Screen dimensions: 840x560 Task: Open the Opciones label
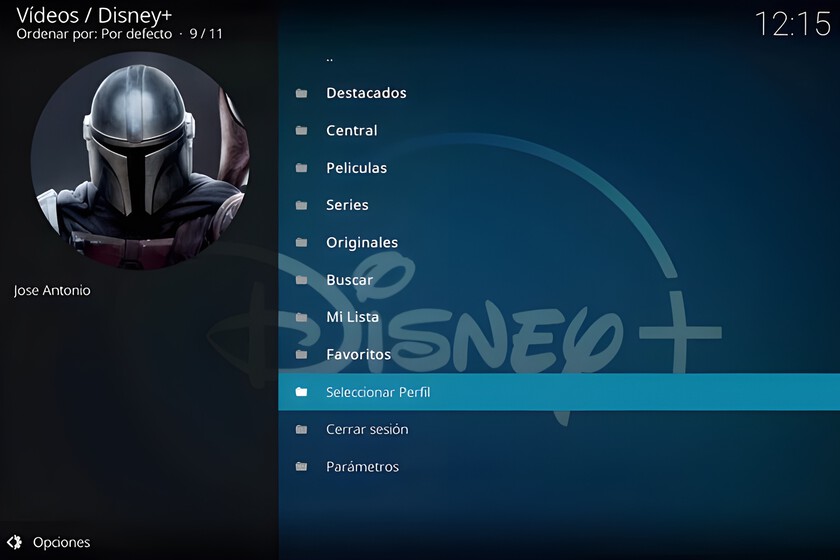62,542
